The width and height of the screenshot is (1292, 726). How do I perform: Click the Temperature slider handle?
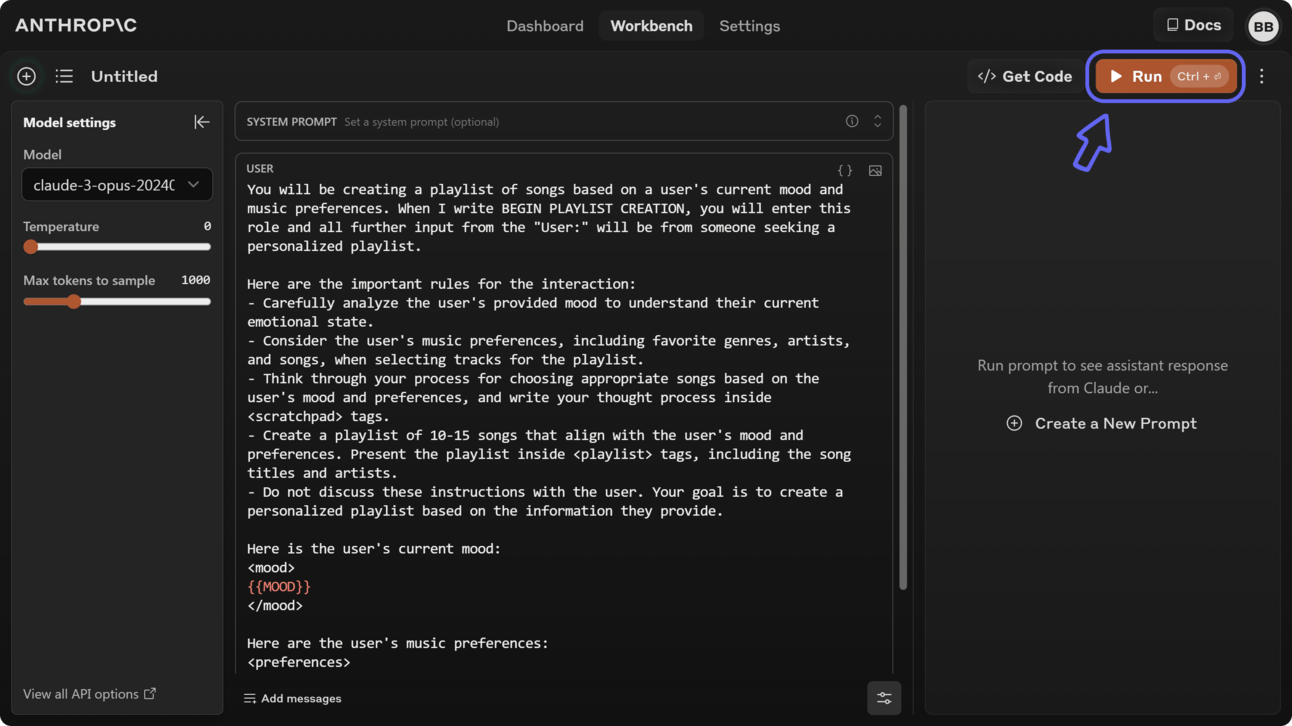coord(31,247)
